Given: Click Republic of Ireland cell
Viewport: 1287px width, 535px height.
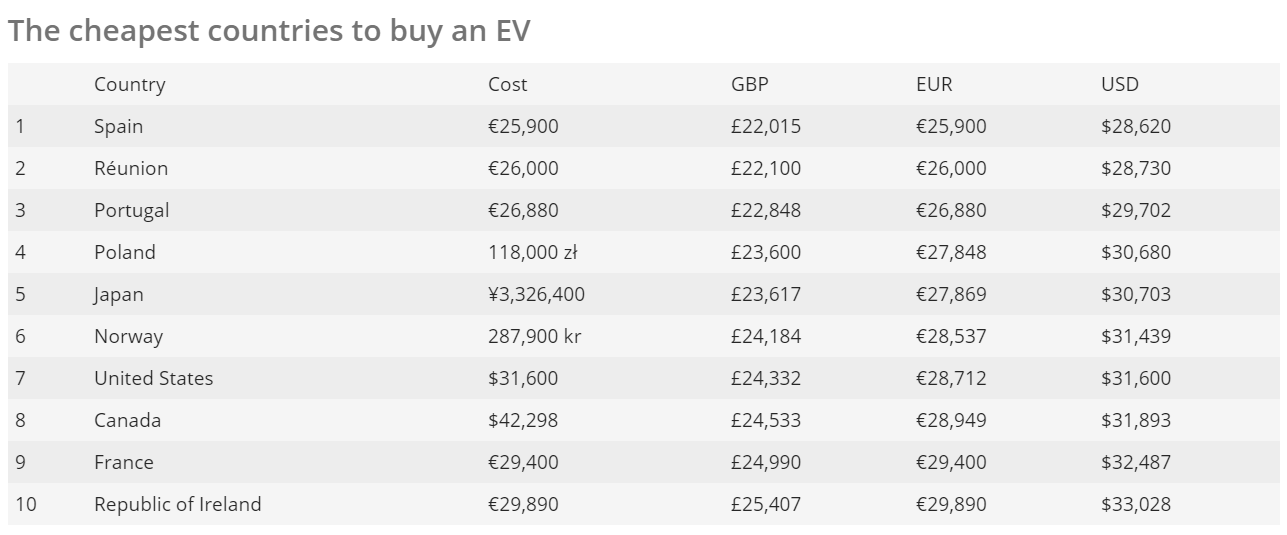Looking at the screenshot, I should pos(178,505).
